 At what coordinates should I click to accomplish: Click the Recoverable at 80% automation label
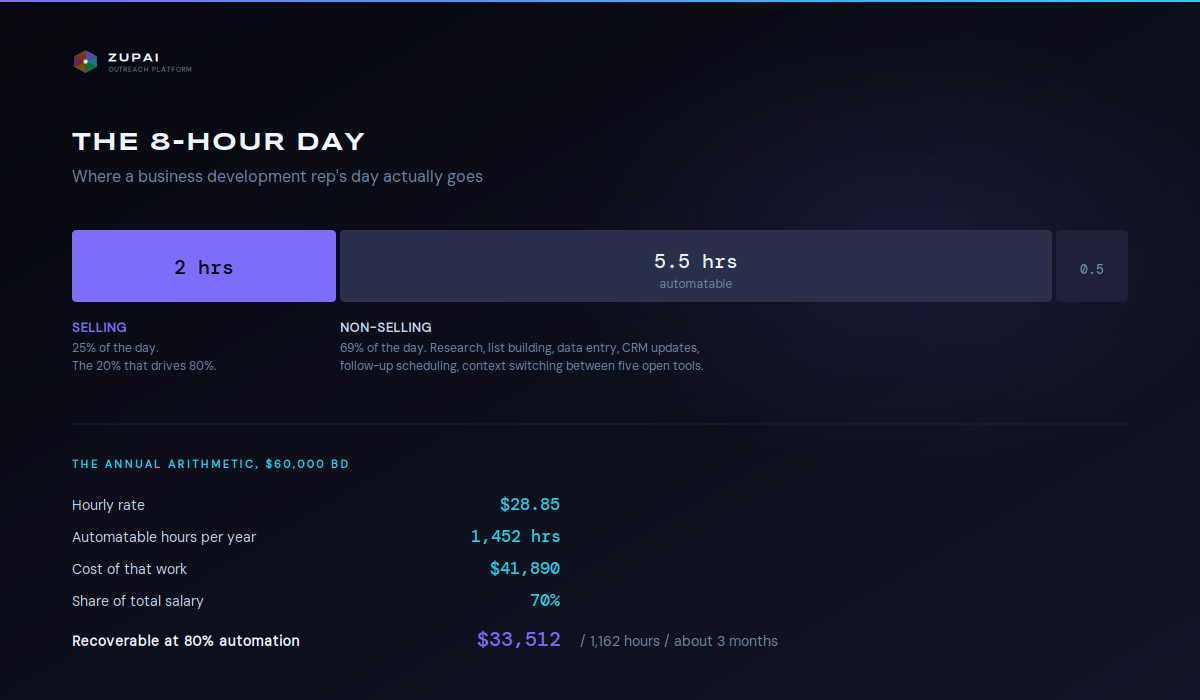tap(186, 641)
